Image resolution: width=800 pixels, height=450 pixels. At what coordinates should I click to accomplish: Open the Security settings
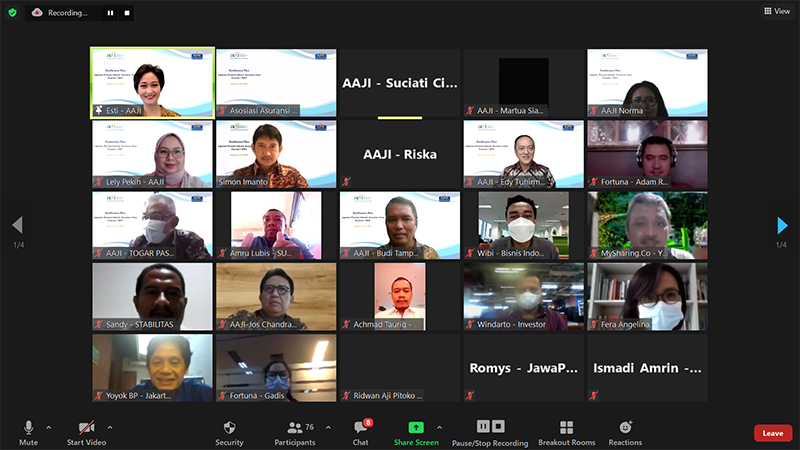(x=229, y=433)
